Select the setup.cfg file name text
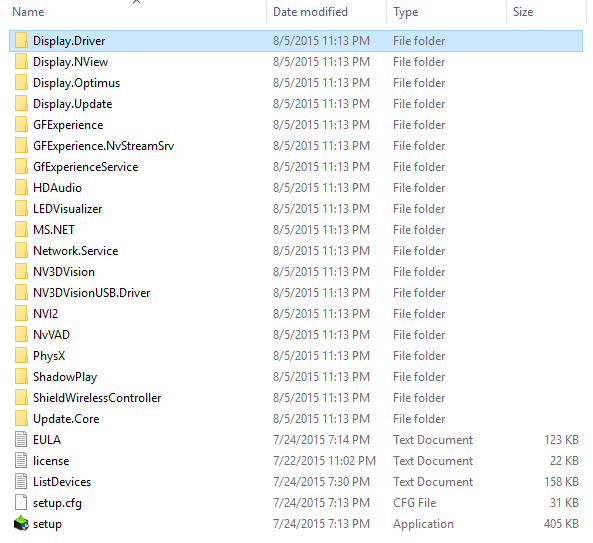The image size is (593, 543). coord(57,503)
